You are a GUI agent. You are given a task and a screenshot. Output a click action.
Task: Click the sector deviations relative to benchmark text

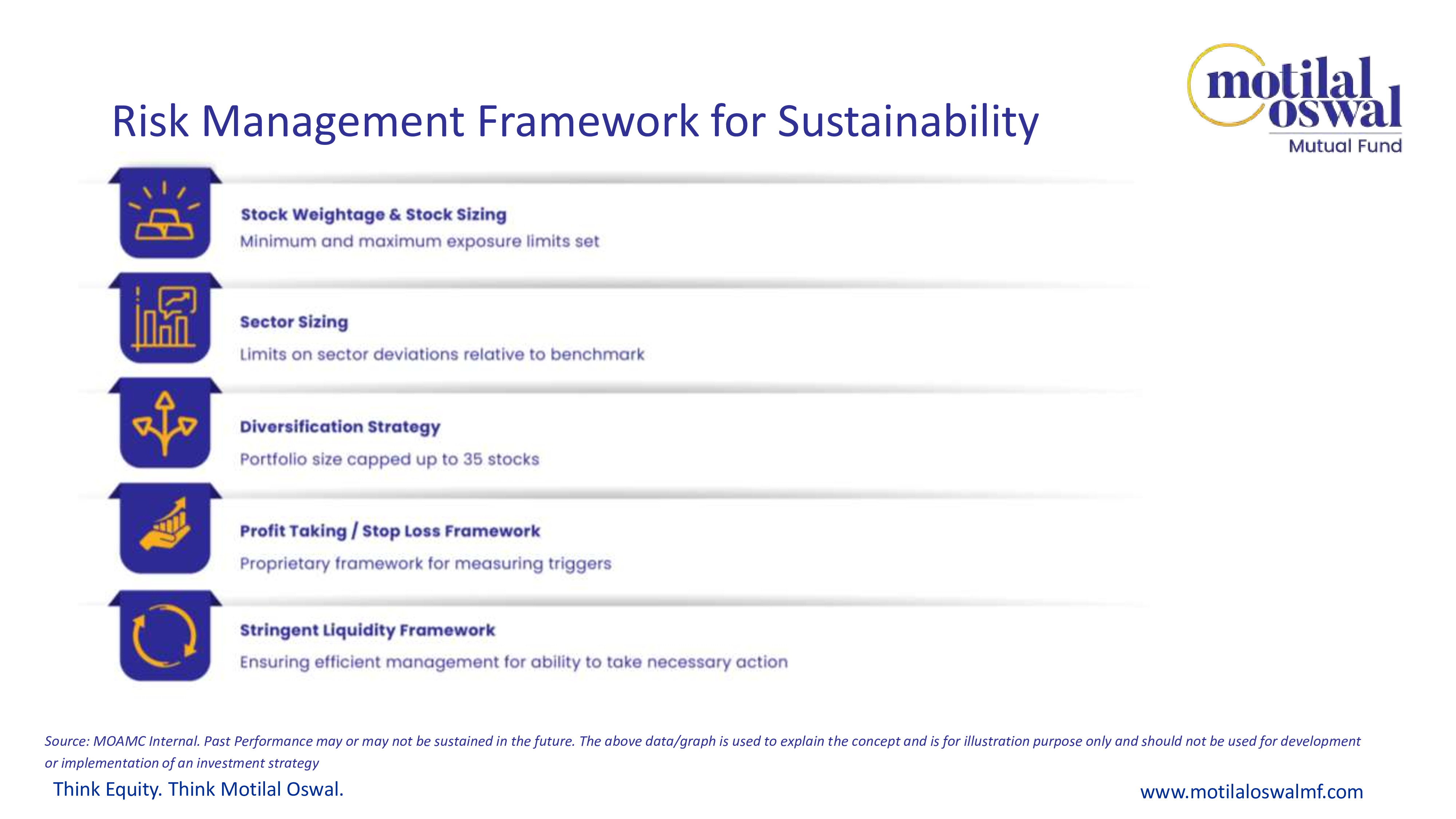pyautogui.click(x=442, y=355)
